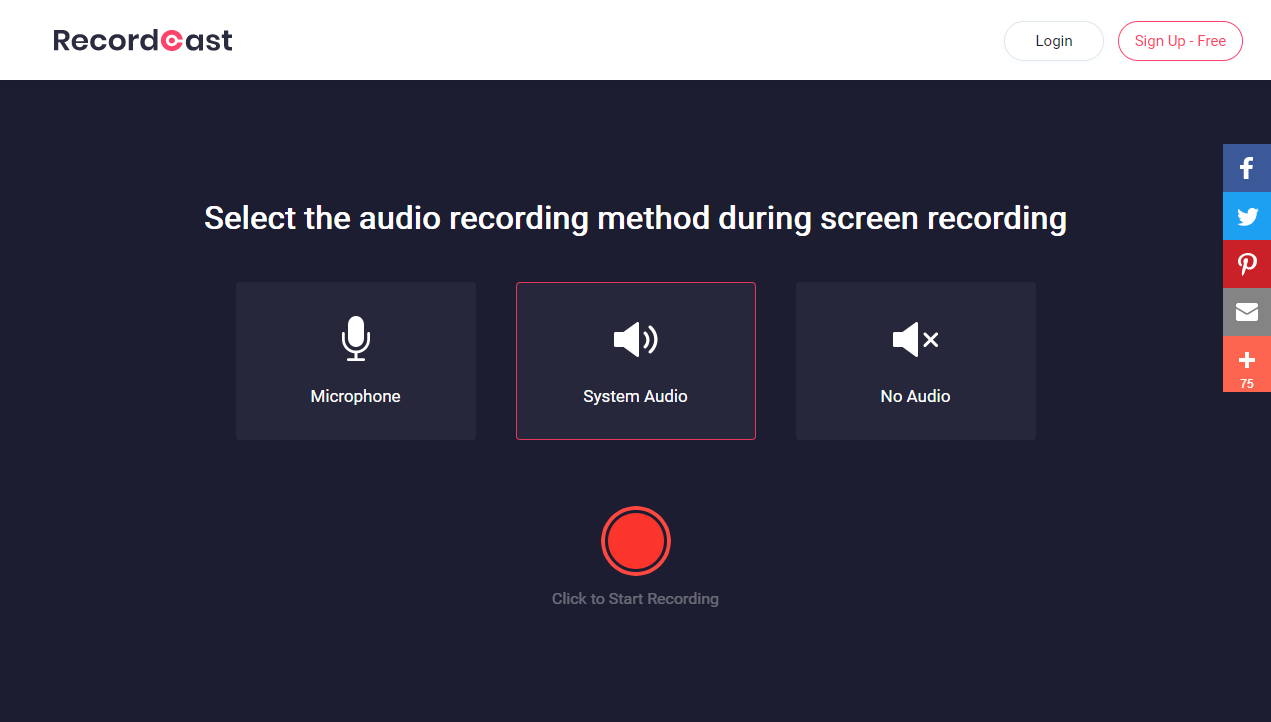Choose the speaker icon for System Audio
This screenshot has height=722, width=1271.
tap(635, 340)
